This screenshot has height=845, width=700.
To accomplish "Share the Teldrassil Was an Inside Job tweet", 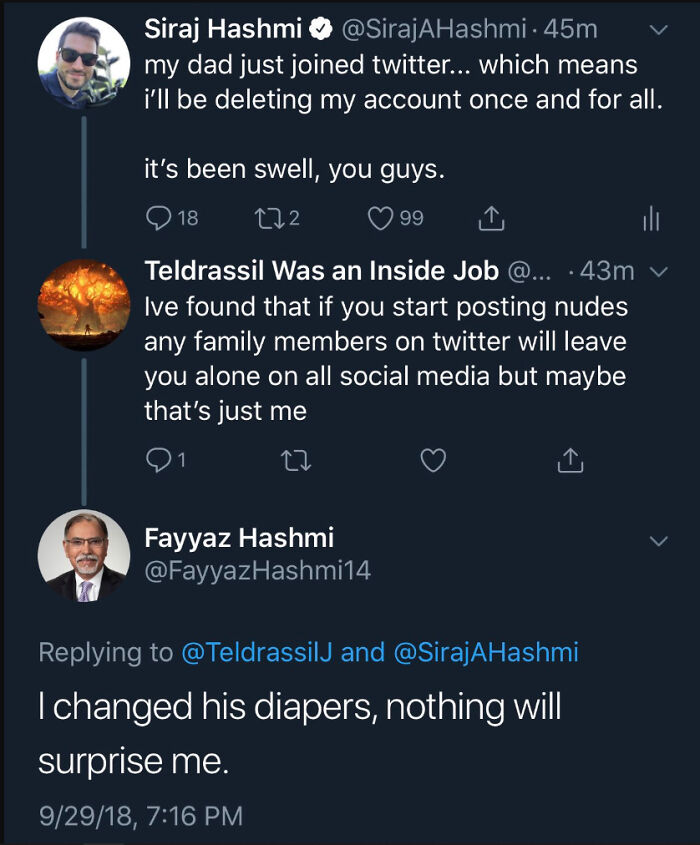I will [x=569, y=459].
